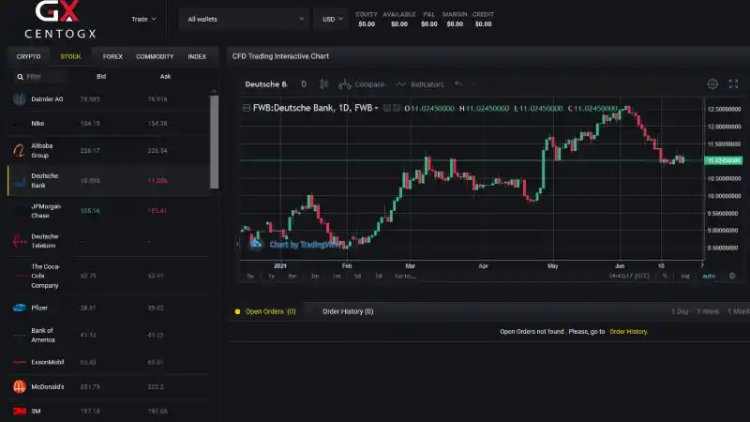The image size is (750, 422).
Task: Select JPMorgan Chase in the list
Action: tap(109, 211)
